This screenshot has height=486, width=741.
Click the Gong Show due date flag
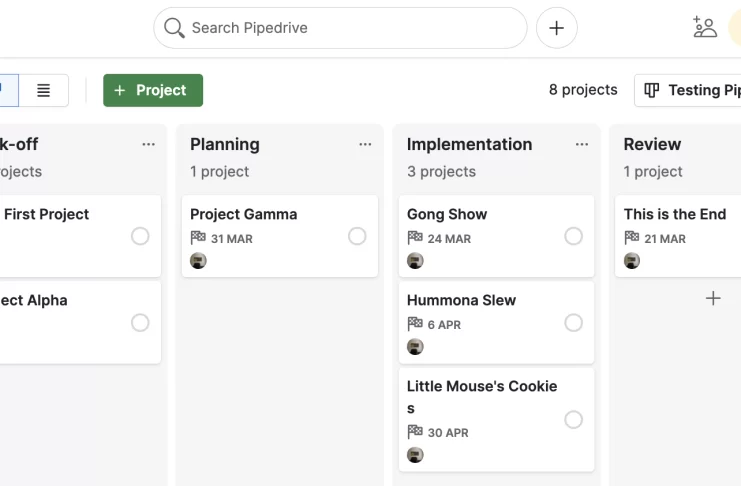(415, 237)
